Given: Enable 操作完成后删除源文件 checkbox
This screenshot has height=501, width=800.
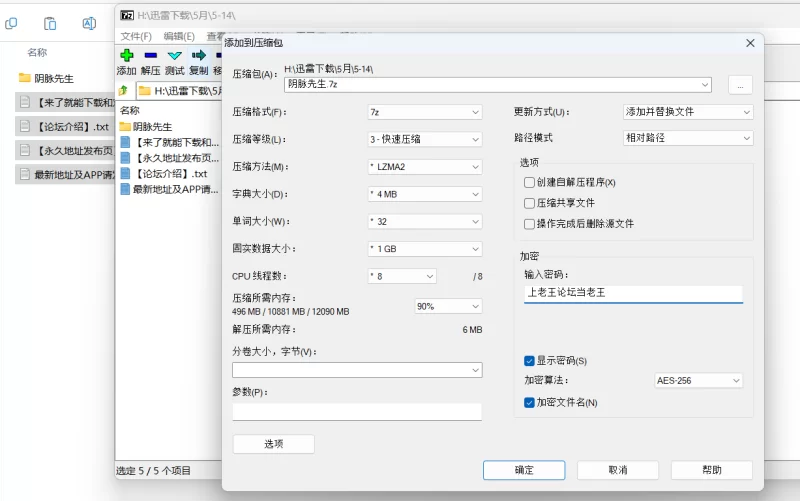Looking at the screenshot, I should click(529, 224).
